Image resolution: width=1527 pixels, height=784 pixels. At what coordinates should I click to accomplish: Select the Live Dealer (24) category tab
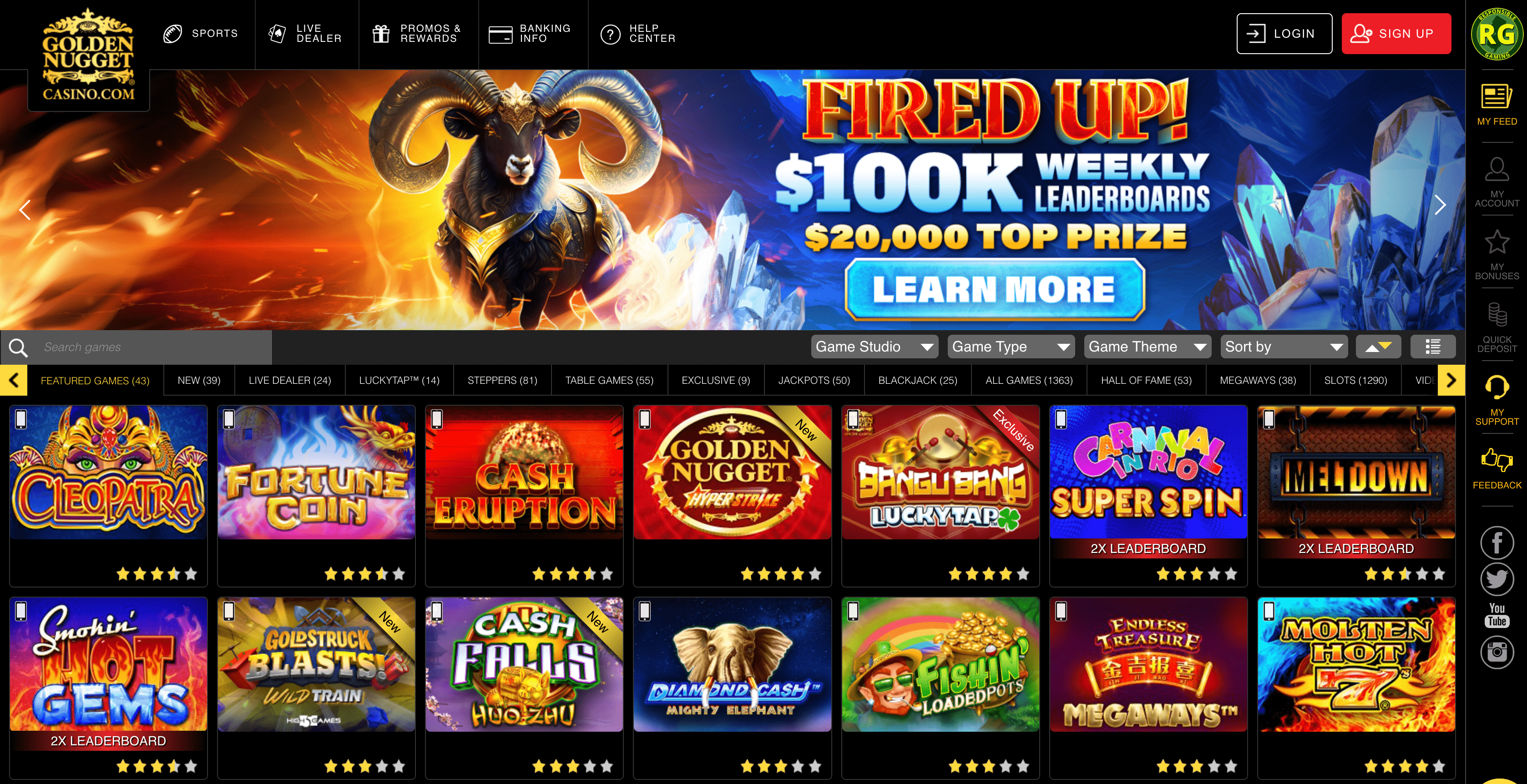pos(290,381)
